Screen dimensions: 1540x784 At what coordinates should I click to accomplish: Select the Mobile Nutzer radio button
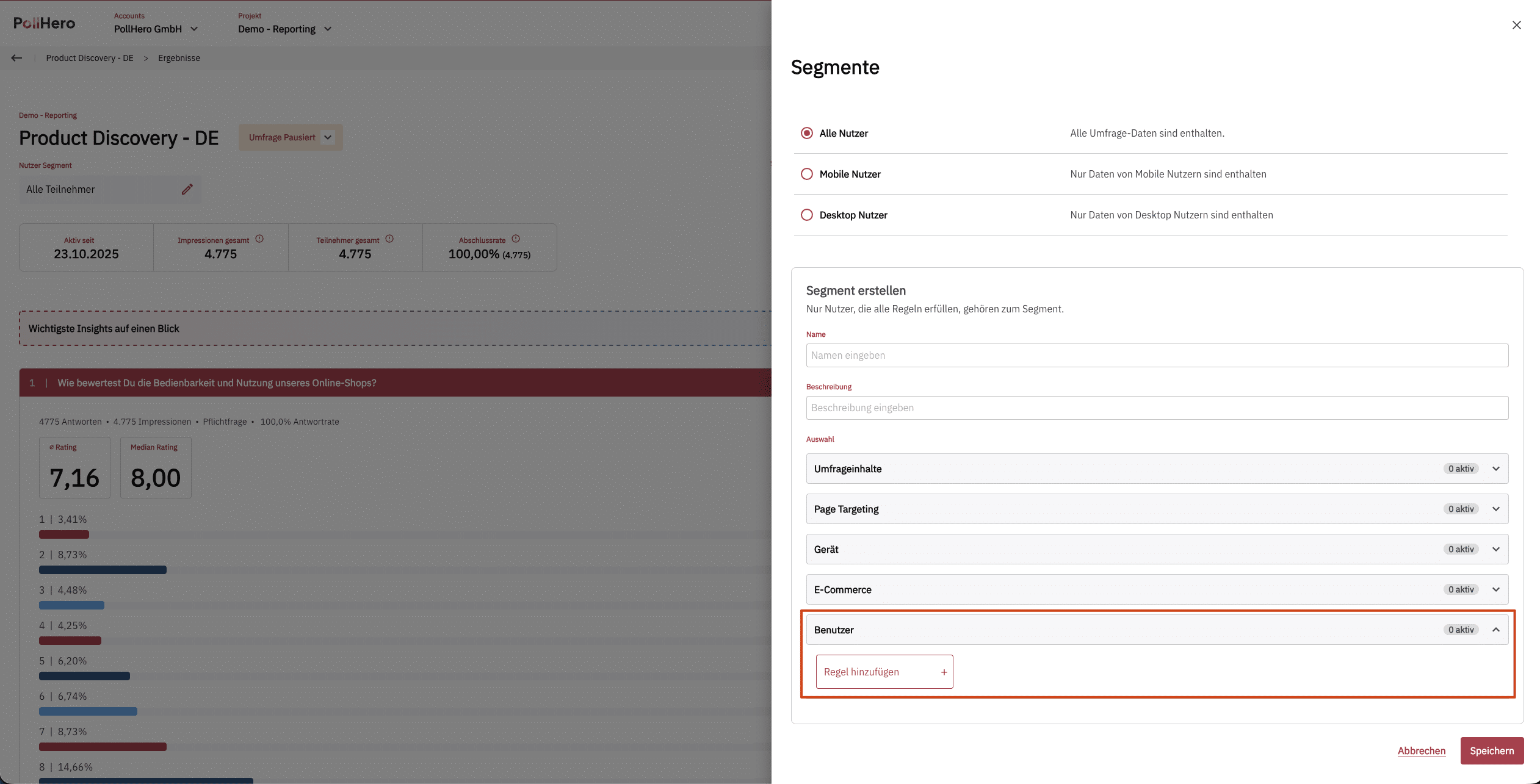(807, 174)
